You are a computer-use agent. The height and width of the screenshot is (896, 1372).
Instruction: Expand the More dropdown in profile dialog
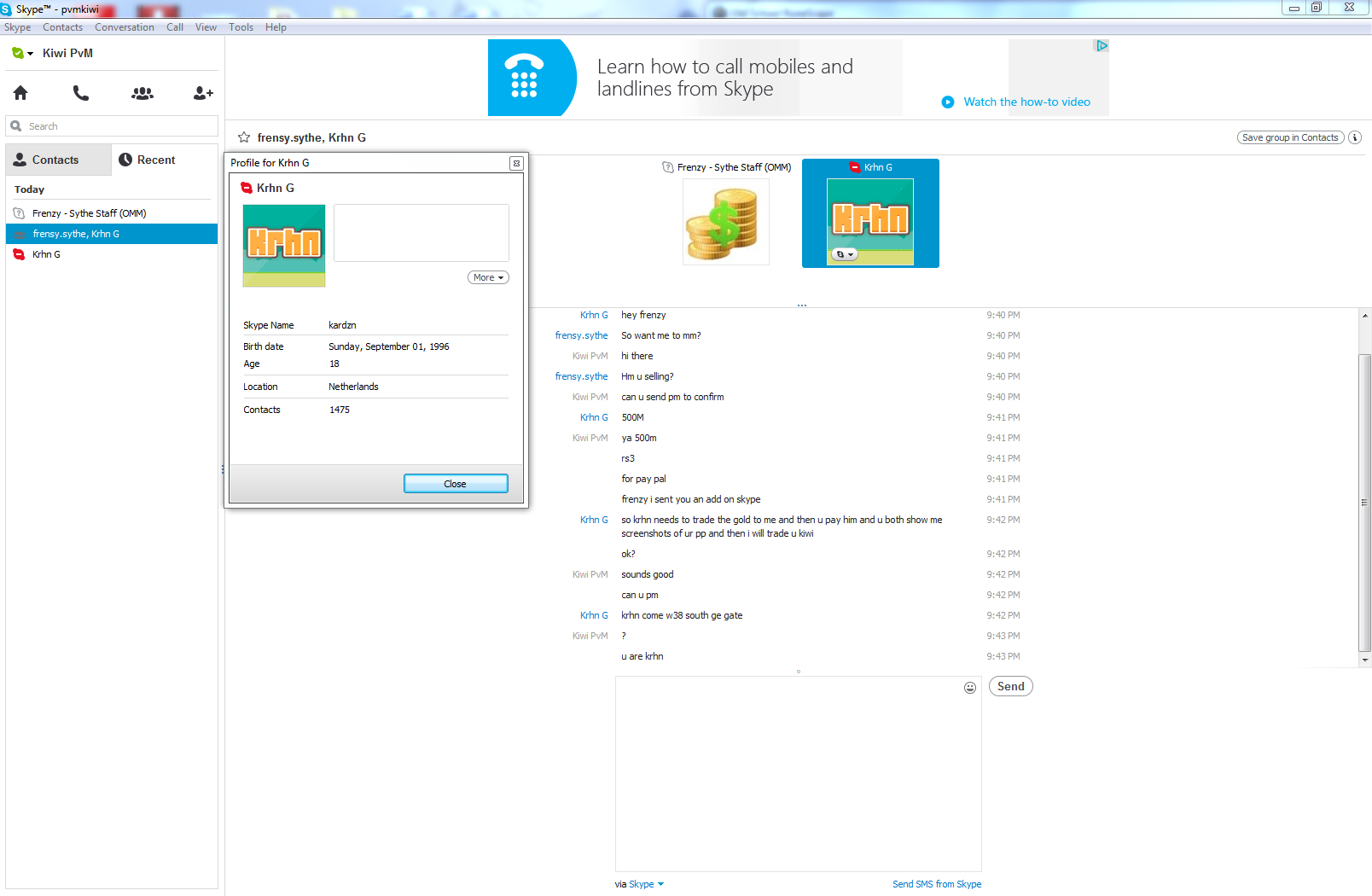(x=488, y=277)
